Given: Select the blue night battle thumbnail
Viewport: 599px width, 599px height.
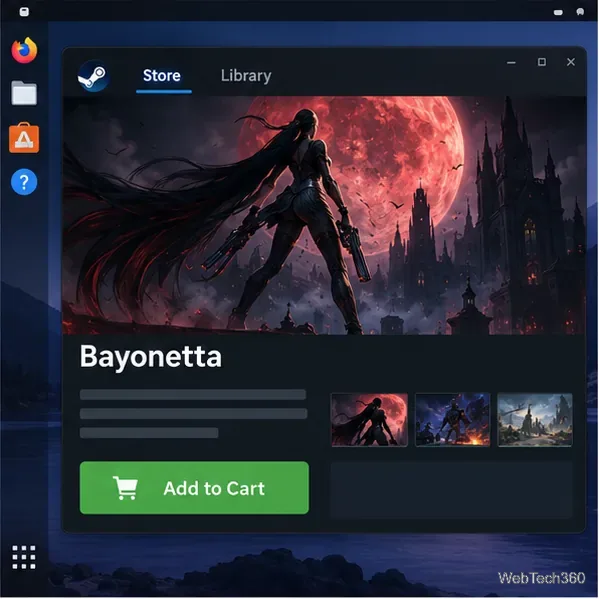Looking at the screenshot, I should point(453,419).
